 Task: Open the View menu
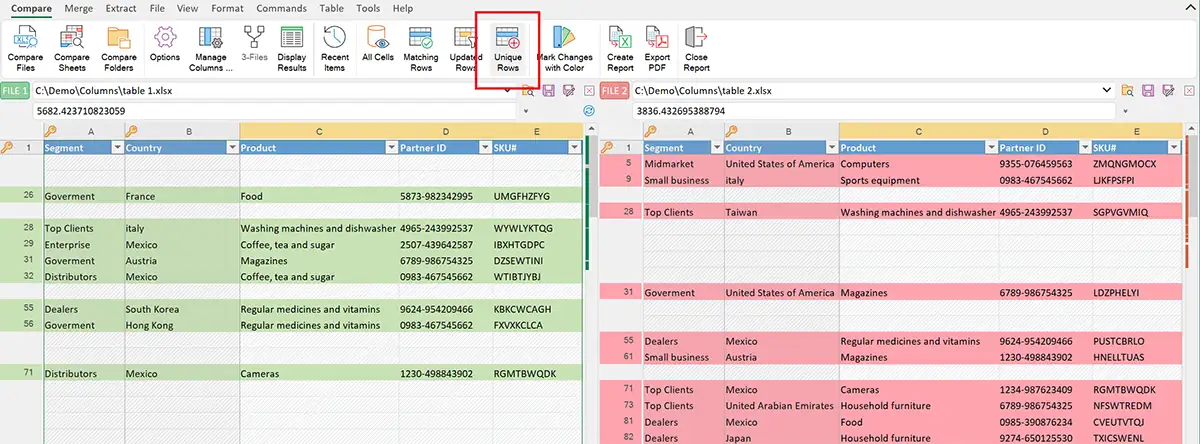tap(187, 8)
